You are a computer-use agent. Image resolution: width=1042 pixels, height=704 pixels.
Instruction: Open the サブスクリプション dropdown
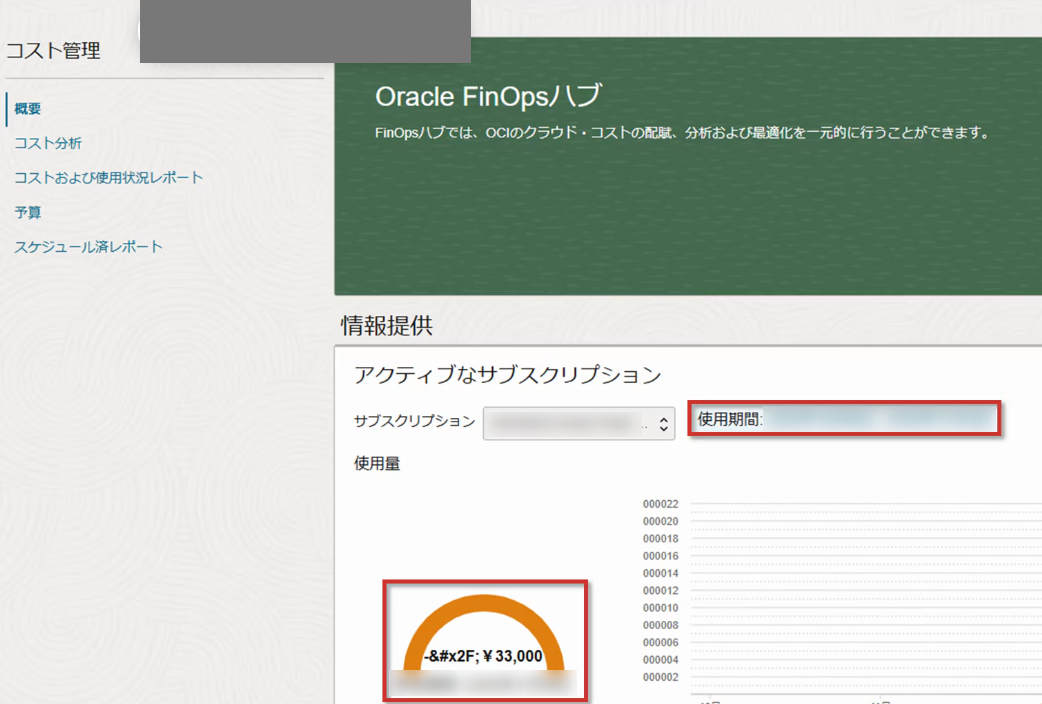(x=579, y=423)
